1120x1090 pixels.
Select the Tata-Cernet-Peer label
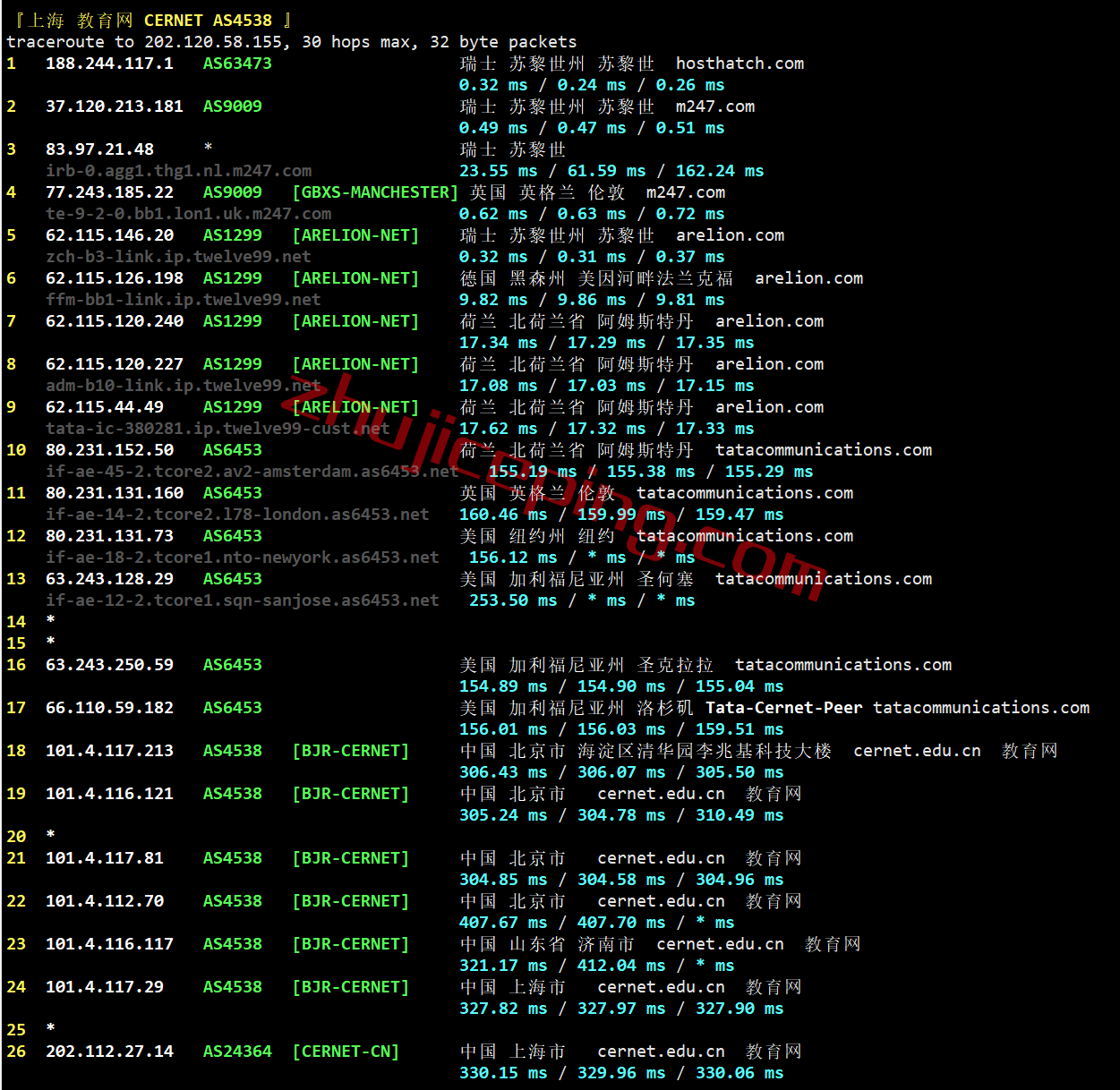[x=784, y=708]
